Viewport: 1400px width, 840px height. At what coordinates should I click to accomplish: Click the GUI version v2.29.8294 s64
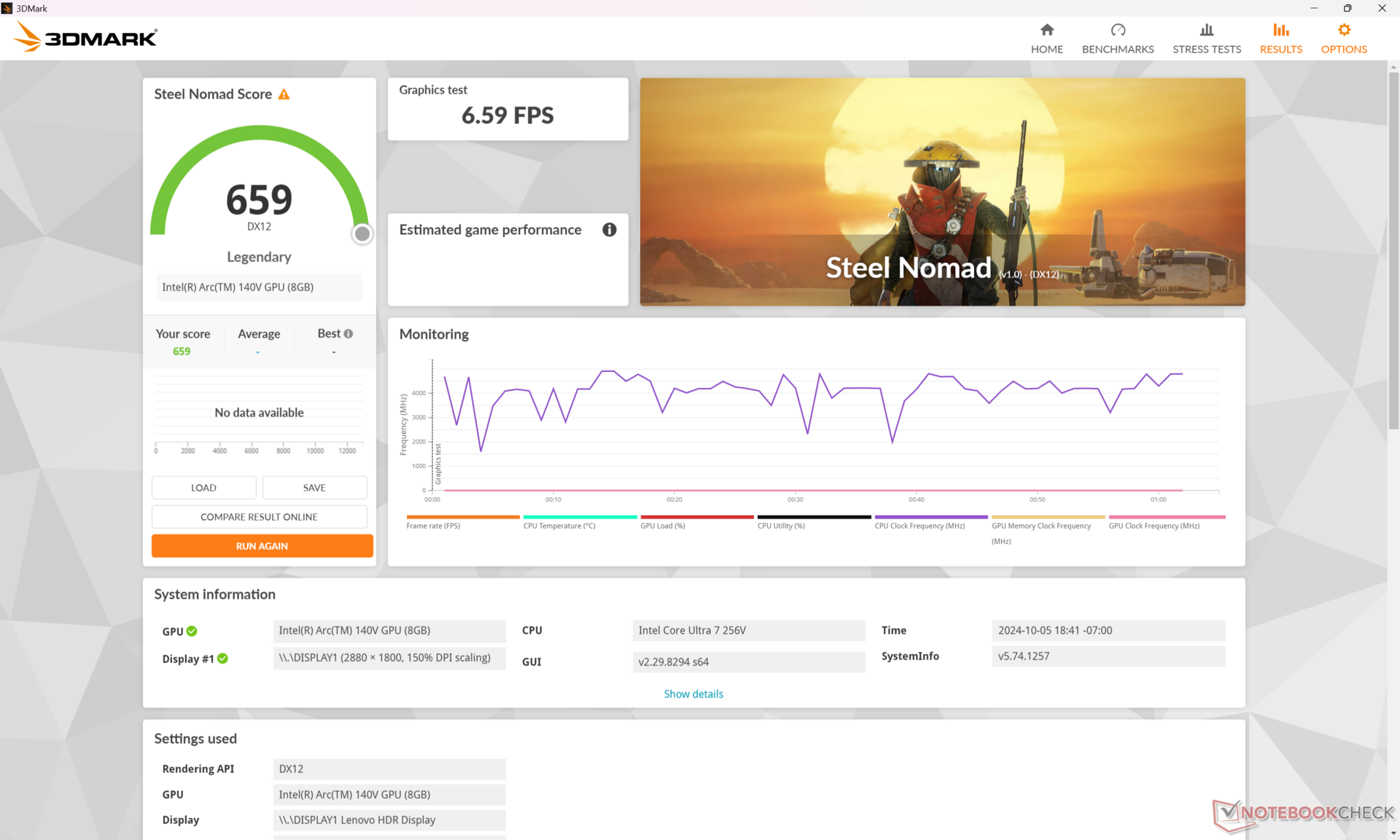(x=749, y=662)
